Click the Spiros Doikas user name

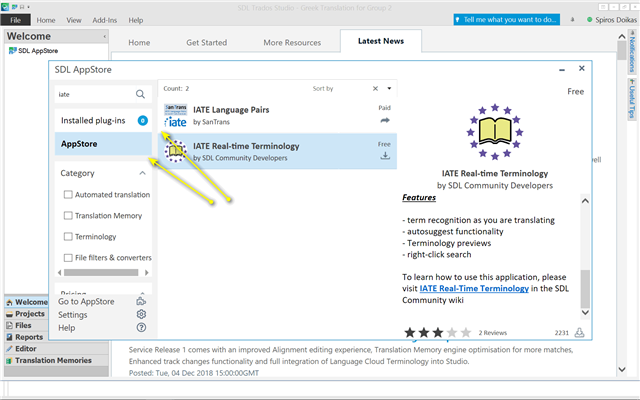coord(616,20)
